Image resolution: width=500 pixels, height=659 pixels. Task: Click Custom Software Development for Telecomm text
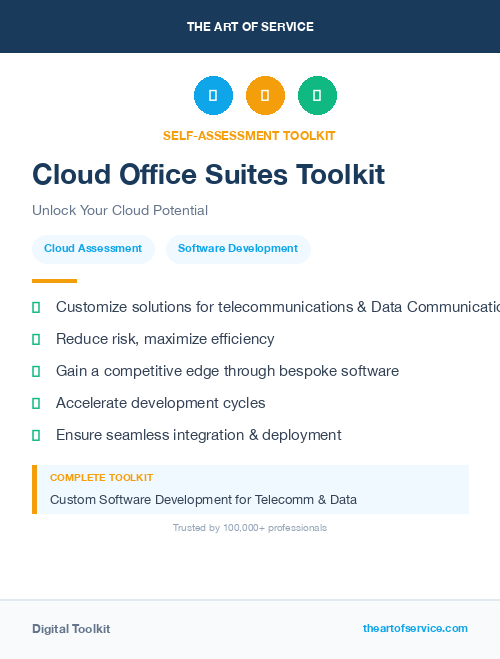203,500
